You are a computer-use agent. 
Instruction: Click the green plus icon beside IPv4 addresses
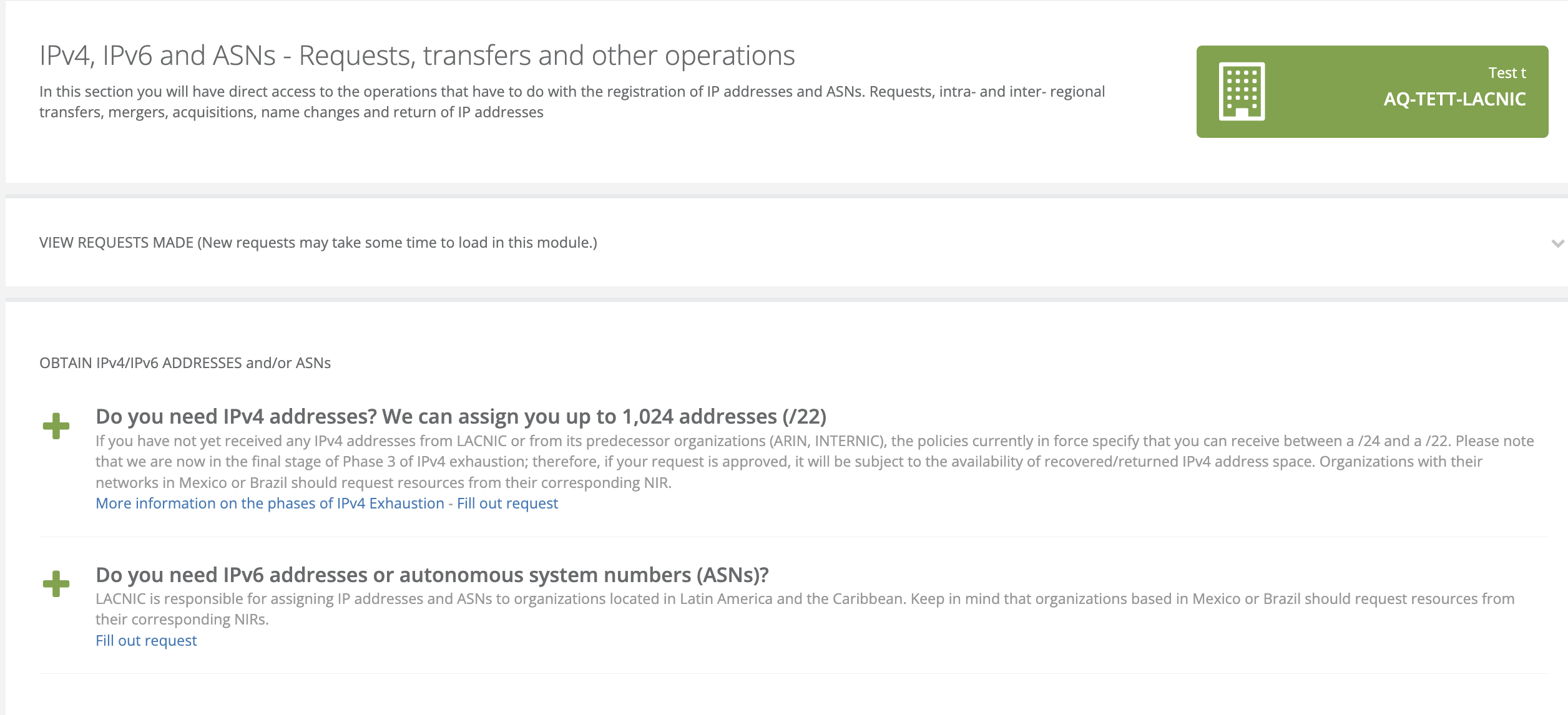point(56,426)
